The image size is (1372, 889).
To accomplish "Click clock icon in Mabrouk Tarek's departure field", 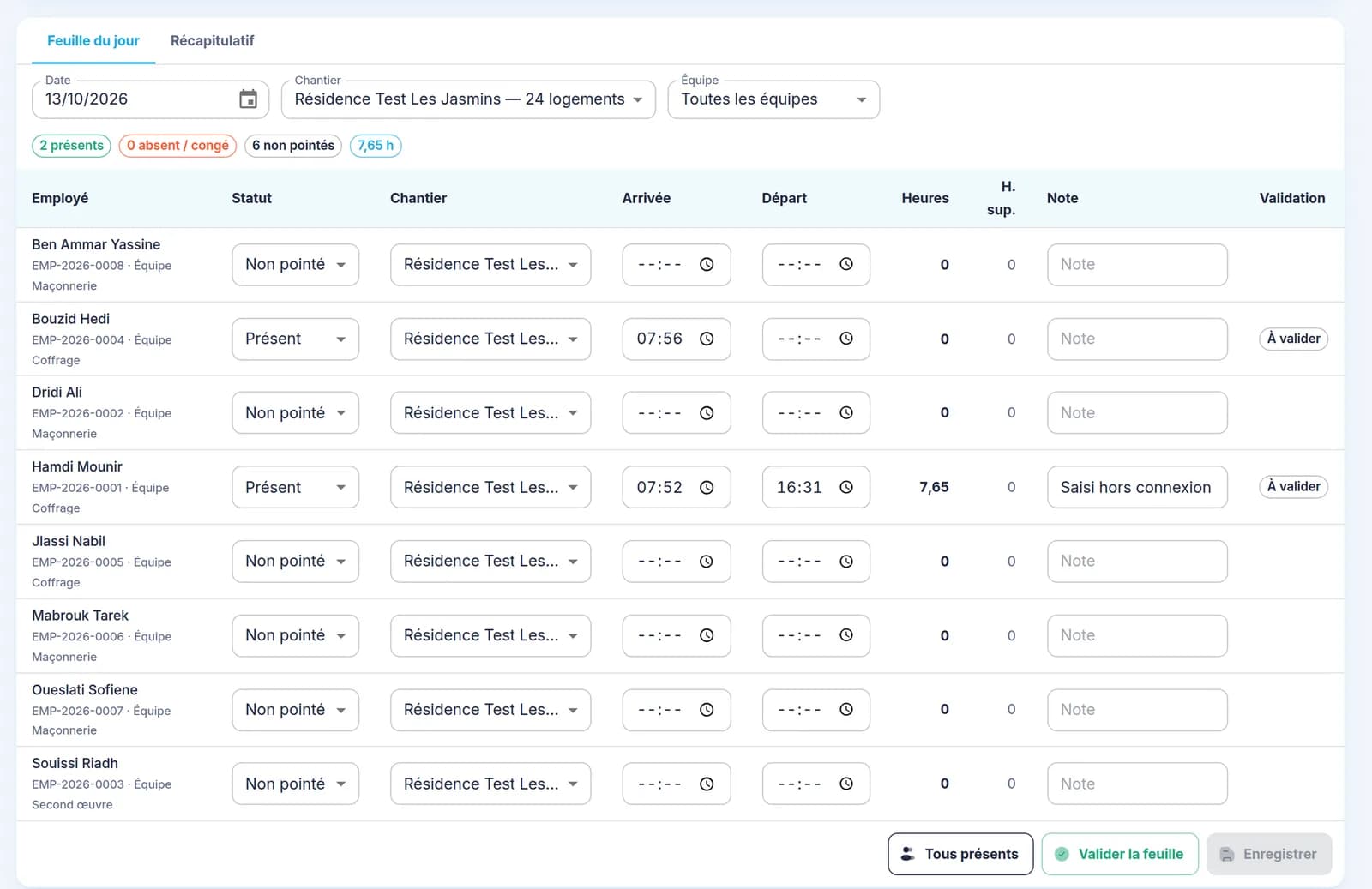I will coord(846,635).
